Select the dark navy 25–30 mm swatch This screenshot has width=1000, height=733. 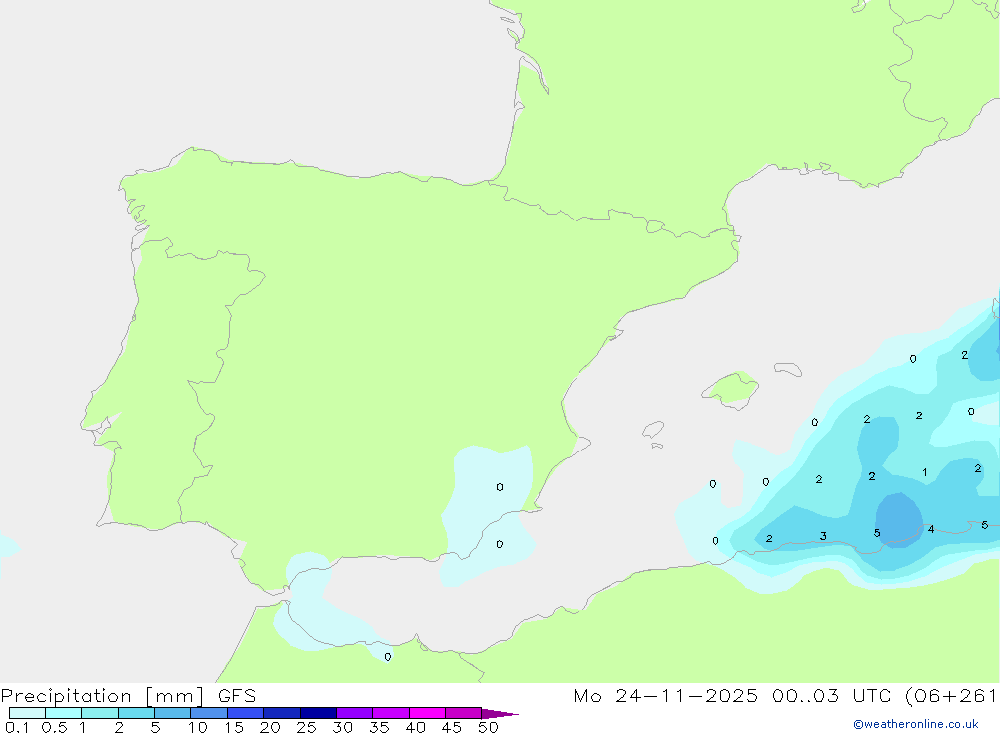[318, 713]
